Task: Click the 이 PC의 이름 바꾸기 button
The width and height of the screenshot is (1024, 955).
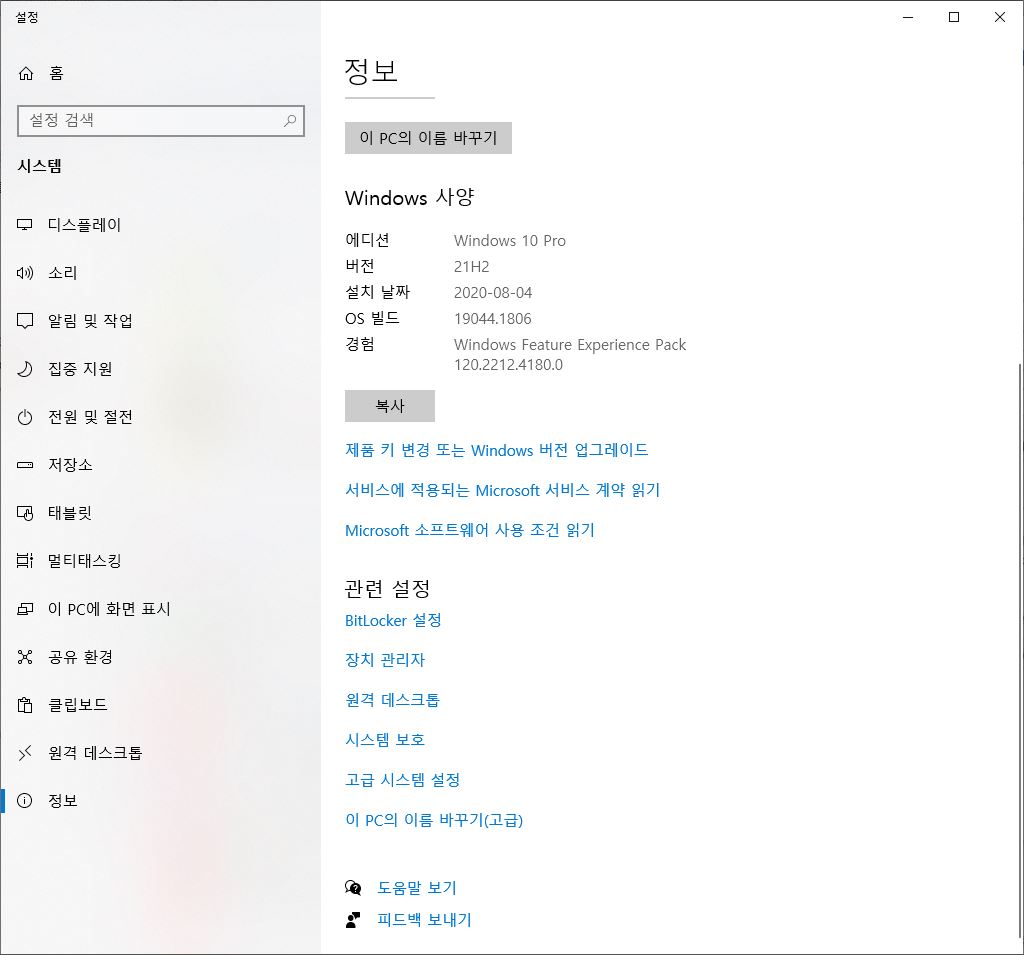Action: (428, 138)
